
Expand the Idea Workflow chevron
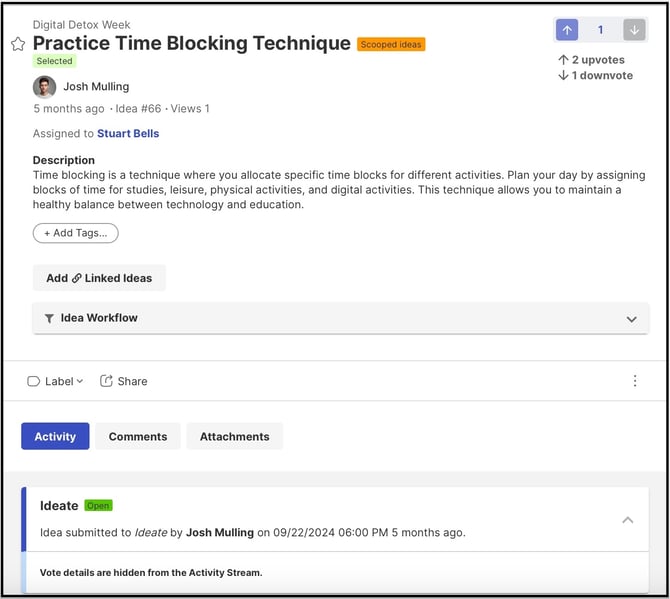click(632, 319)
